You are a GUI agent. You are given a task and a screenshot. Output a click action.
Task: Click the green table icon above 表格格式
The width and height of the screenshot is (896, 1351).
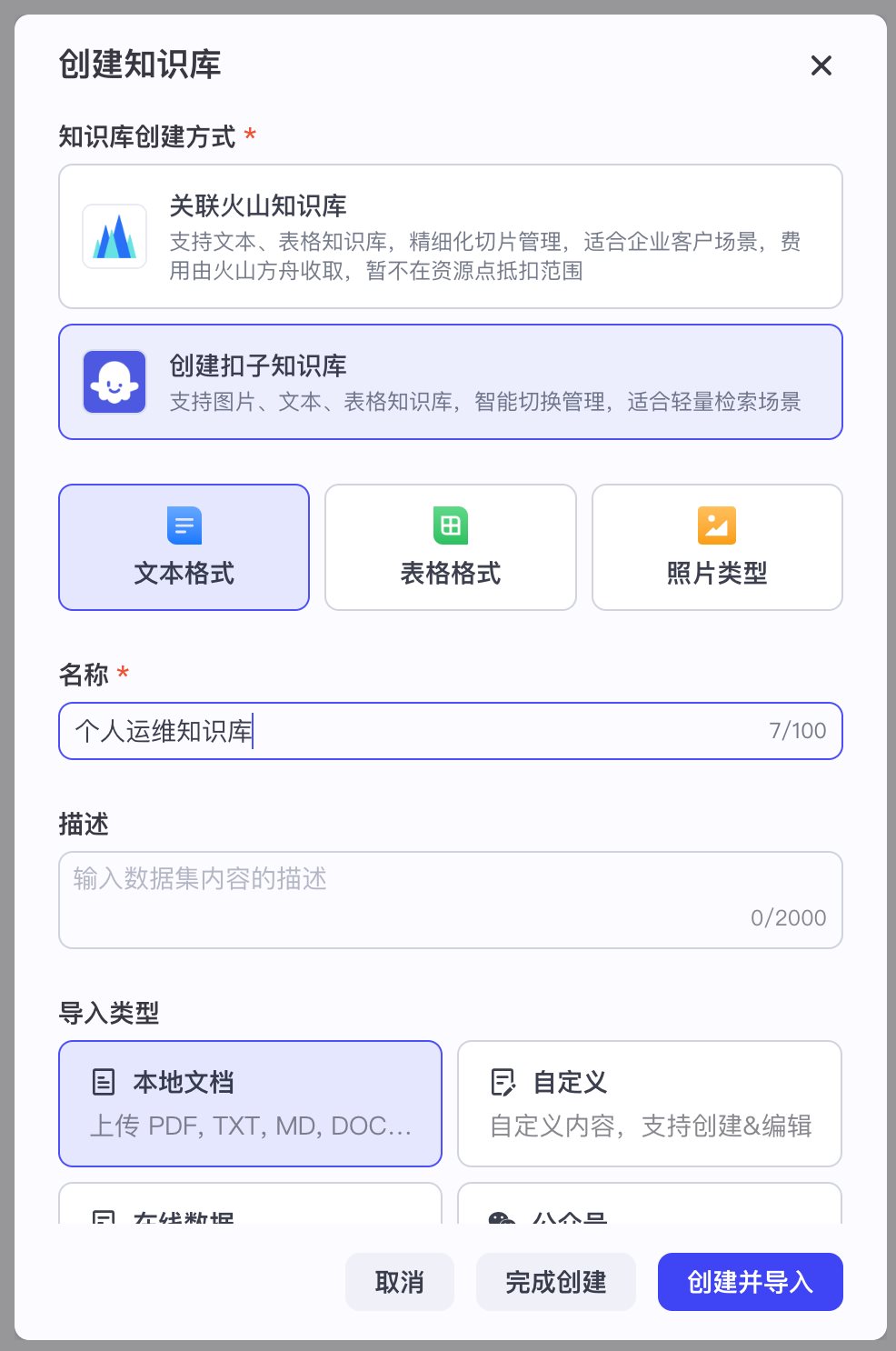click(x=451, y=525)
